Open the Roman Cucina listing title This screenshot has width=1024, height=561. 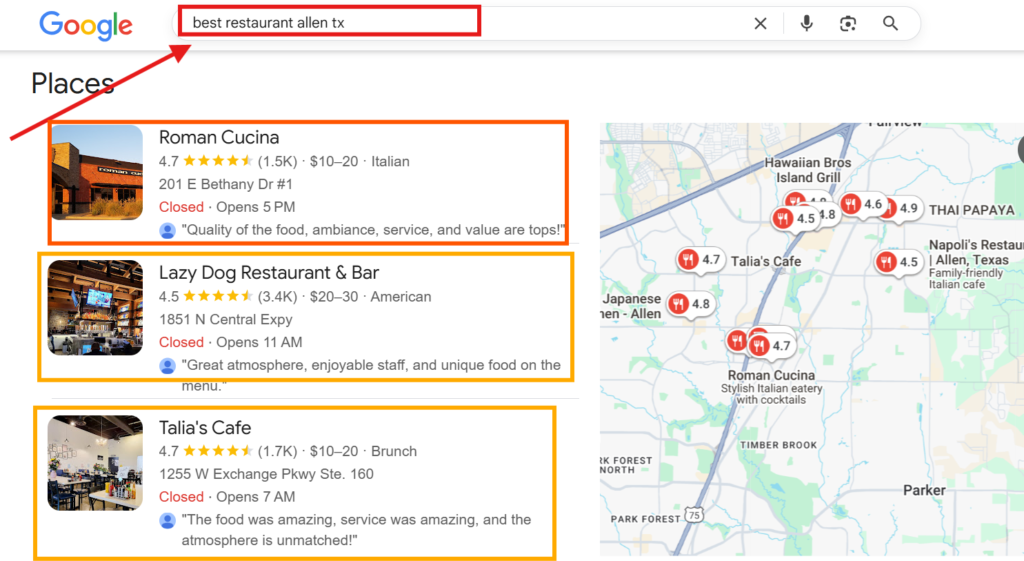tap(219, 137)
